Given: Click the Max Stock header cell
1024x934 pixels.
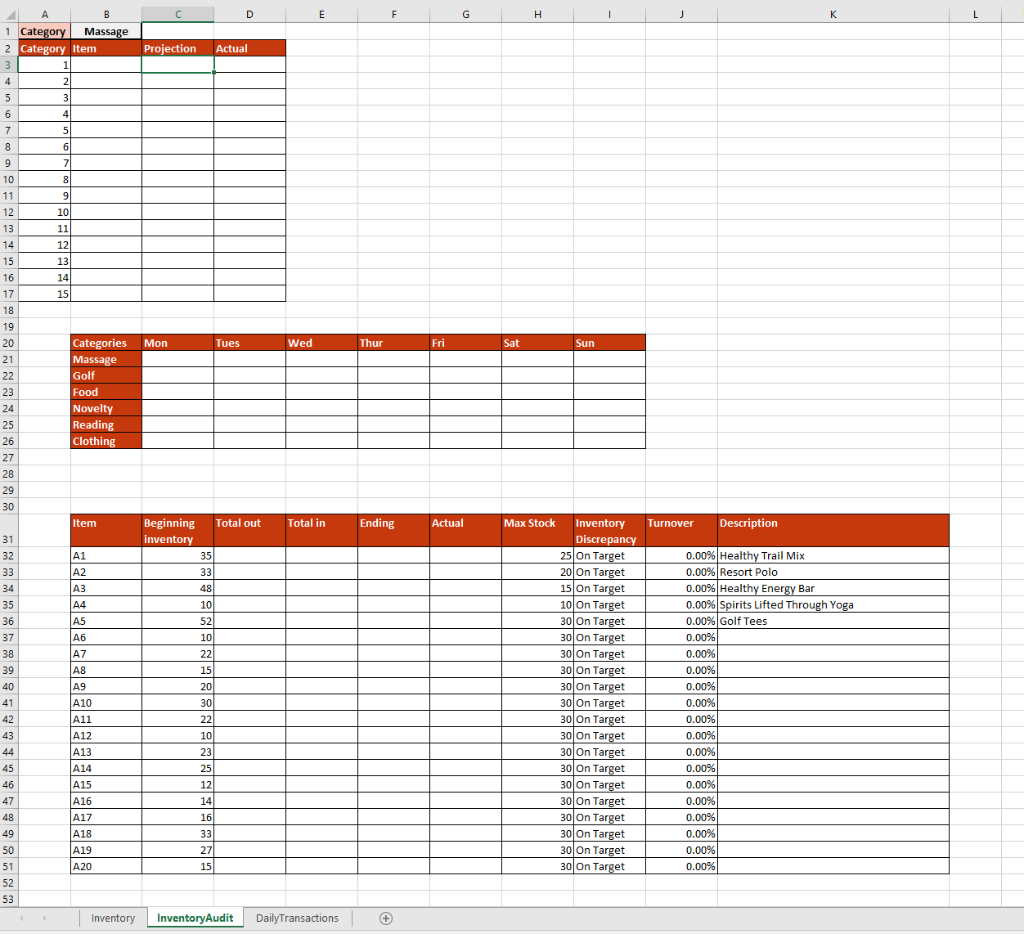Looking at the screenshot, I should 537,522.
